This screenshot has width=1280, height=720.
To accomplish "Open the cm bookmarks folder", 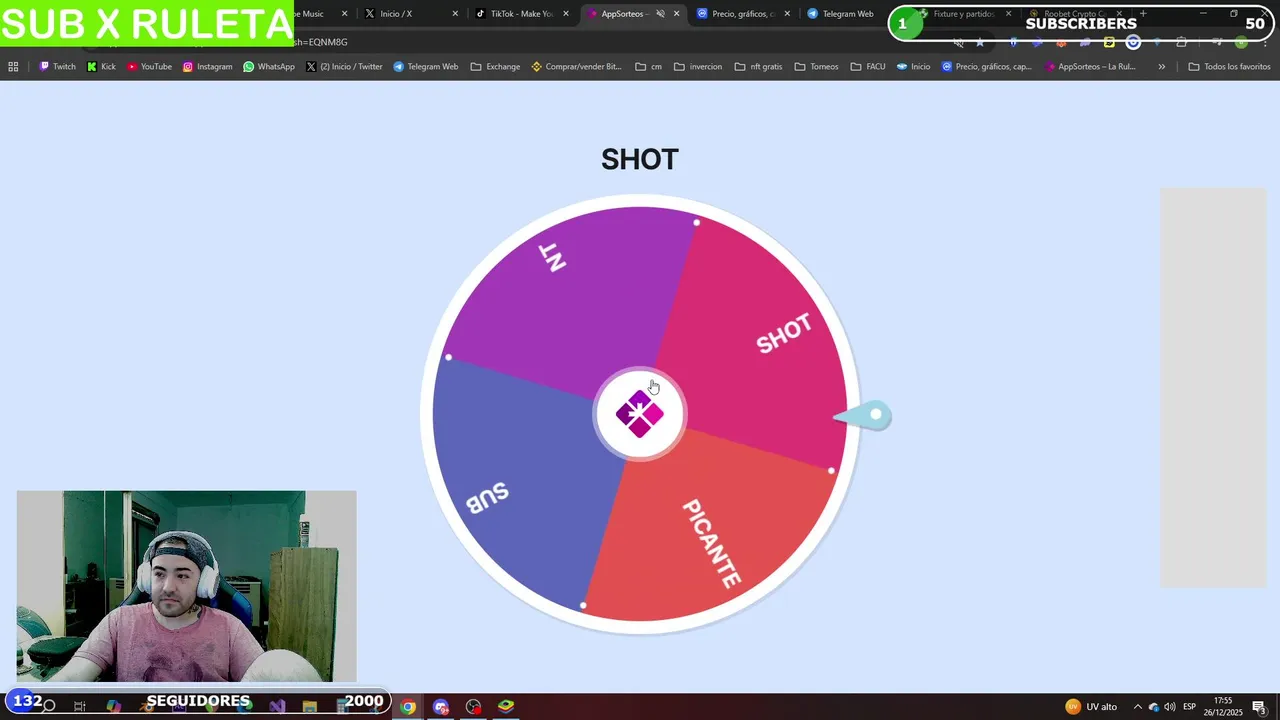I will pyautogui.click(x=648, y=67).
